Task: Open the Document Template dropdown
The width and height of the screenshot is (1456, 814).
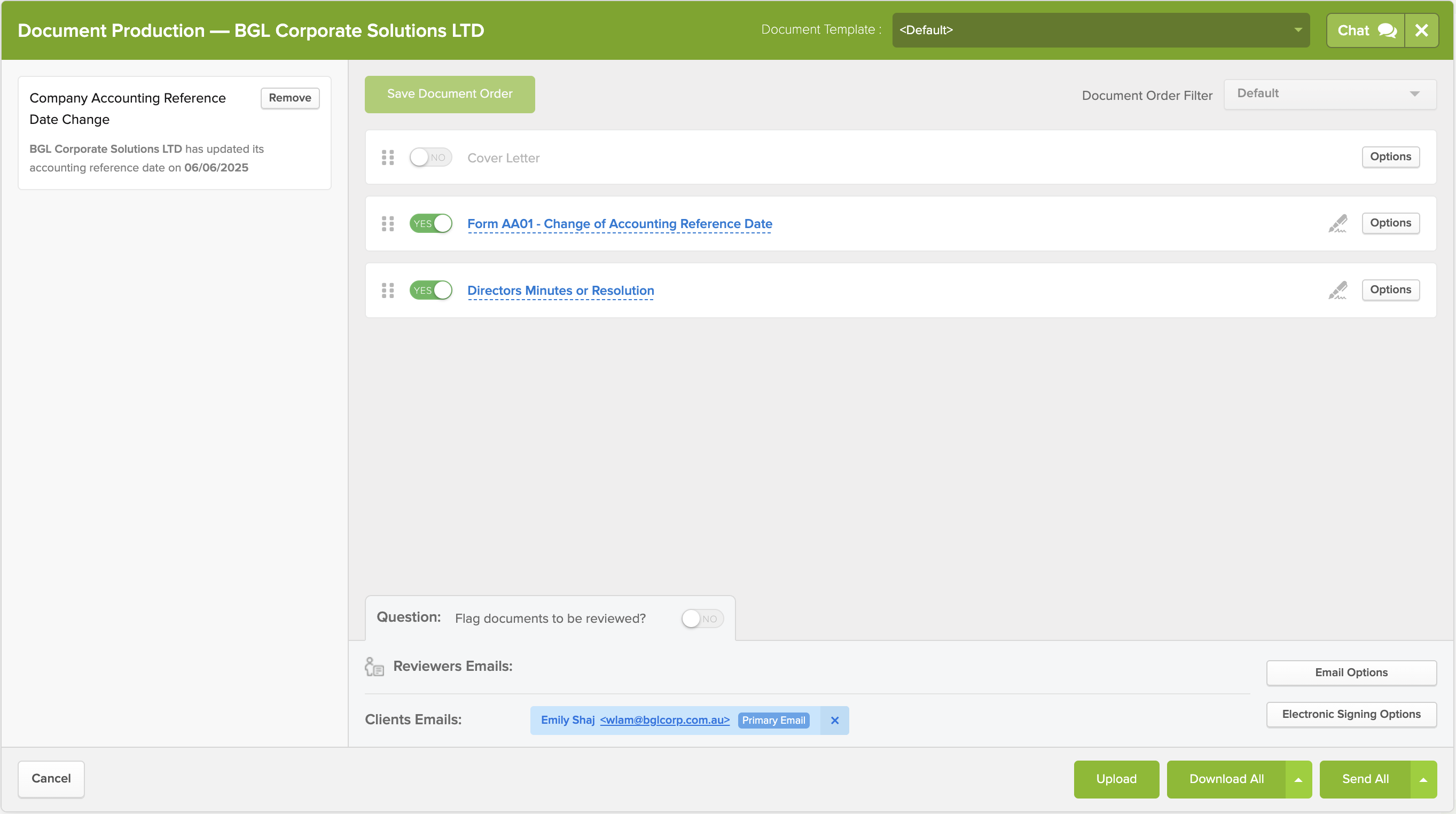Action: pos(1100,30)
